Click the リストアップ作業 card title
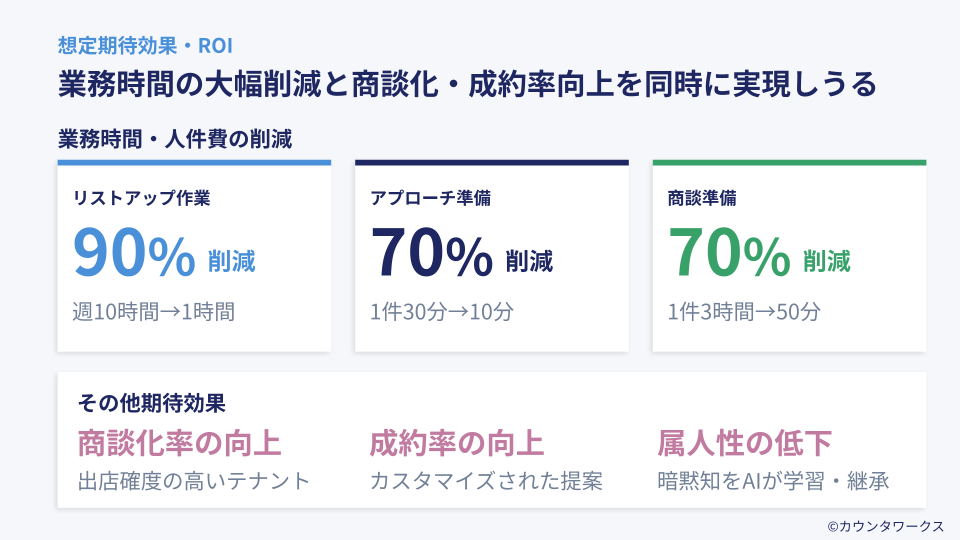Image resolution: width=960 pixels, height=540 pixels. point(141,198)
